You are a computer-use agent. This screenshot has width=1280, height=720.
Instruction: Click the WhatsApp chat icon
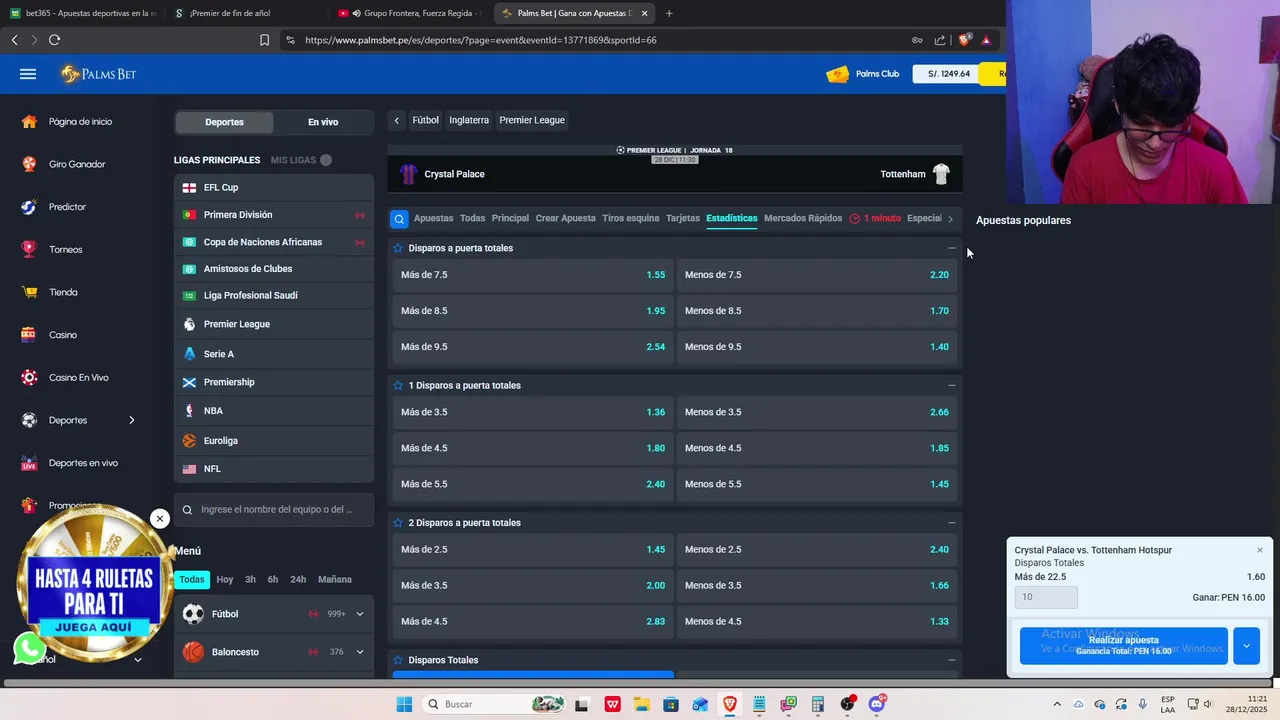coord(30,649)
